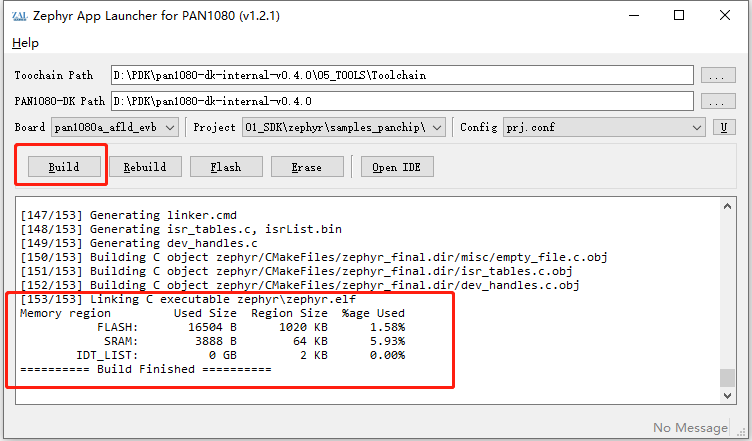Viewport: 752px width, 441px height.
Task: Close the Zephyr App Launcher window
Action: [x=725, y=15]
